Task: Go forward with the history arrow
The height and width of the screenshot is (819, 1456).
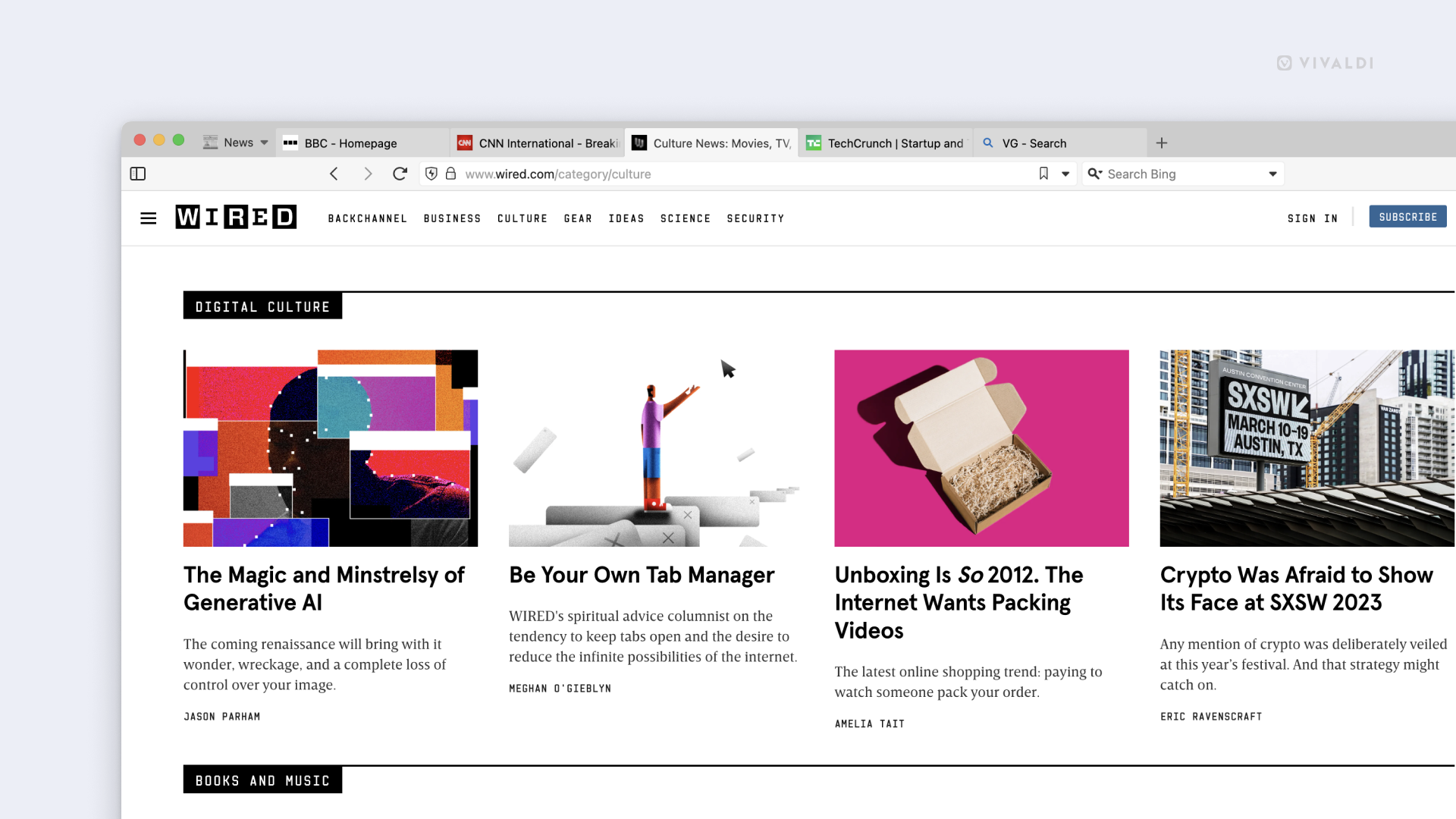Action: (368, 174)
